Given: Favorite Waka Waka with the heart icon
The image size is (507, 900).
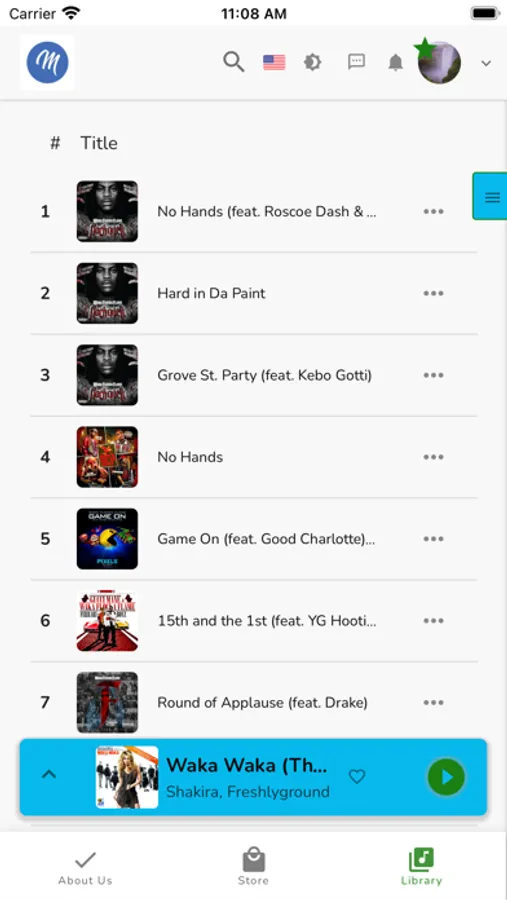Looking at the screenshot, I should (357, 777).
